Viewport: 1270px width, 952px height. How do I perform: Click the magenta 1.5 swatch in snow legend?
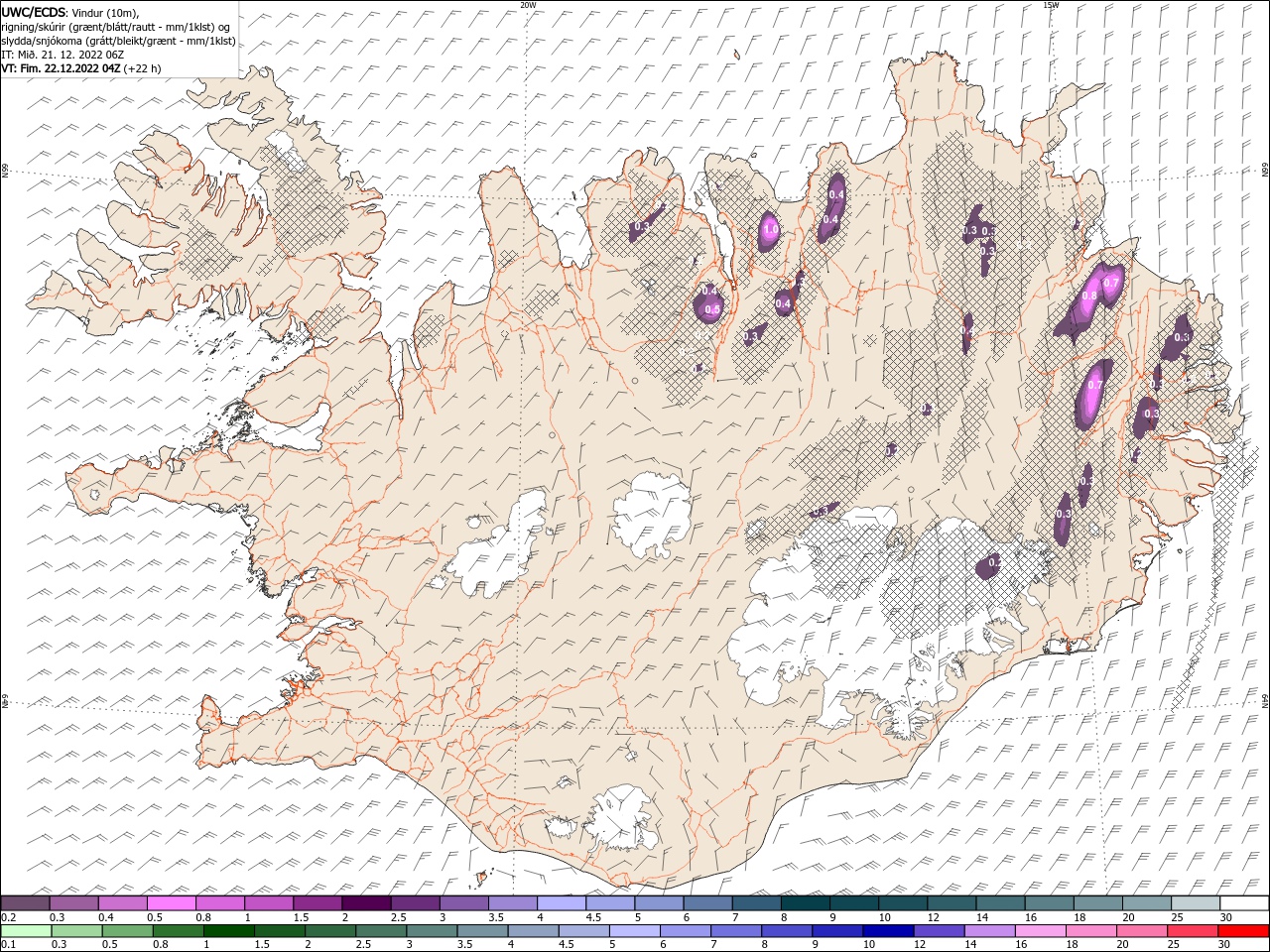point(317,903)
